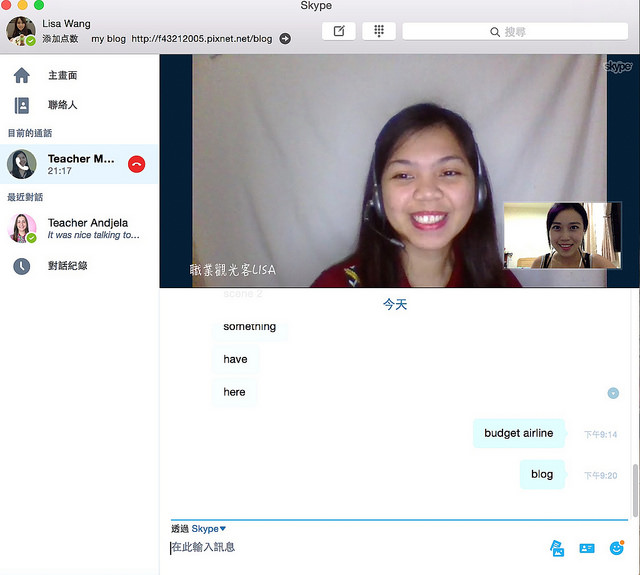
Task: Open conversation history (對話紀錄)
Action: 66,266
